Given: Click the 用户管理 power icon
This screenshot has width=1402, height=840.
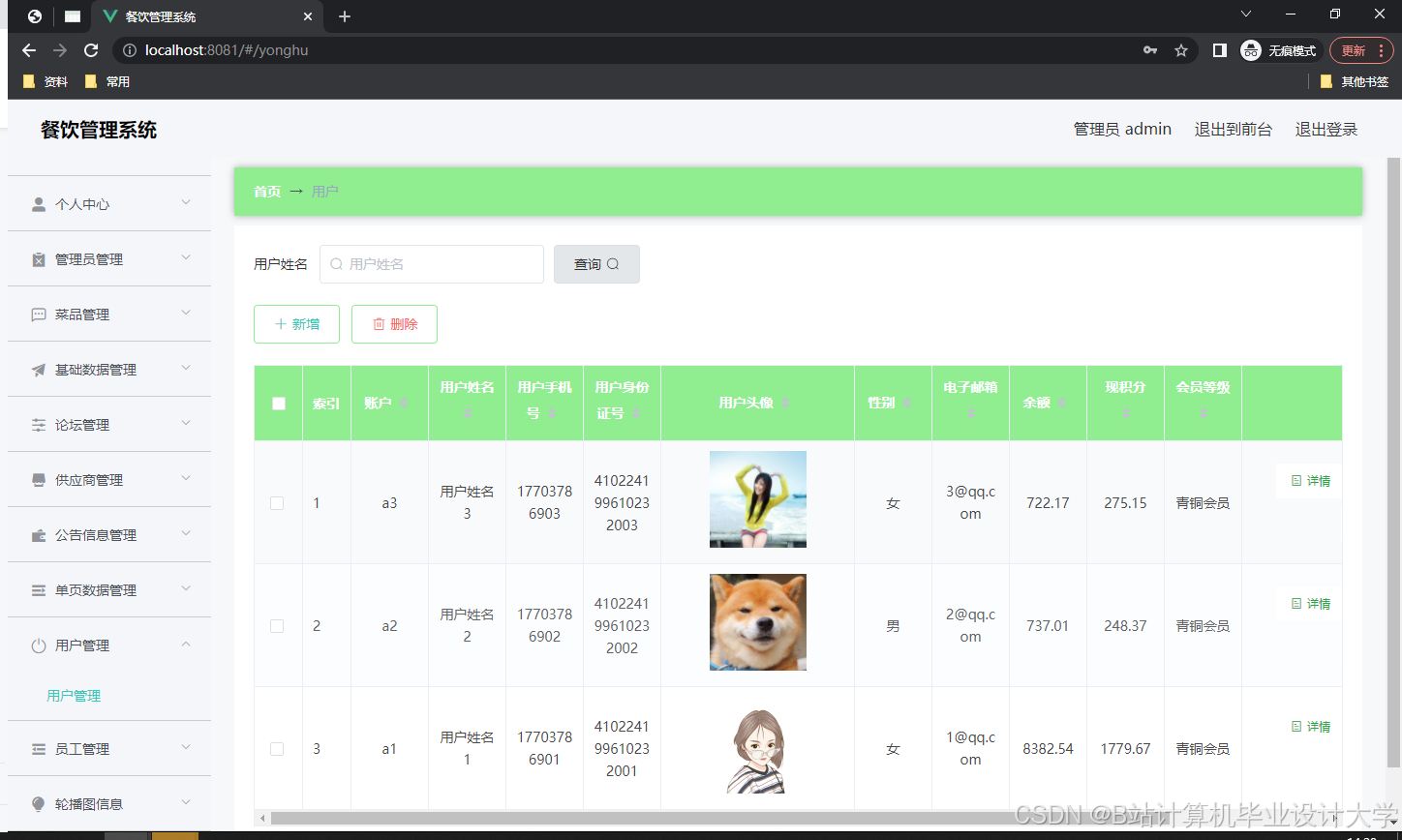Looking at the screenshot, I should (39, 645).
